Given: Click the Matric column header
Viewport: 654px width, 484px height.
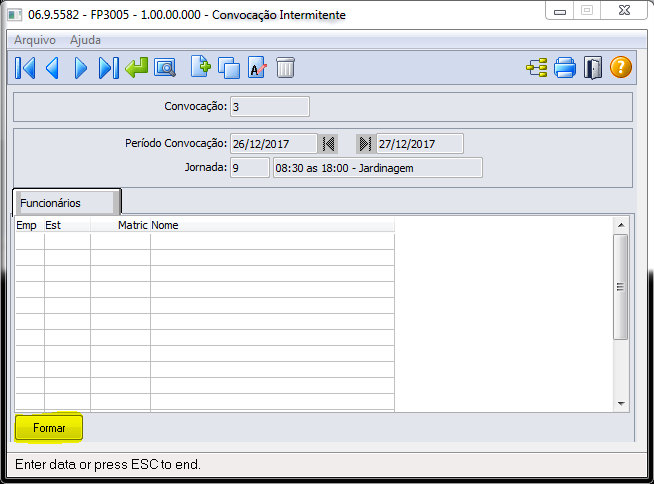Looking at the screenshot, I should click(120, 225).
